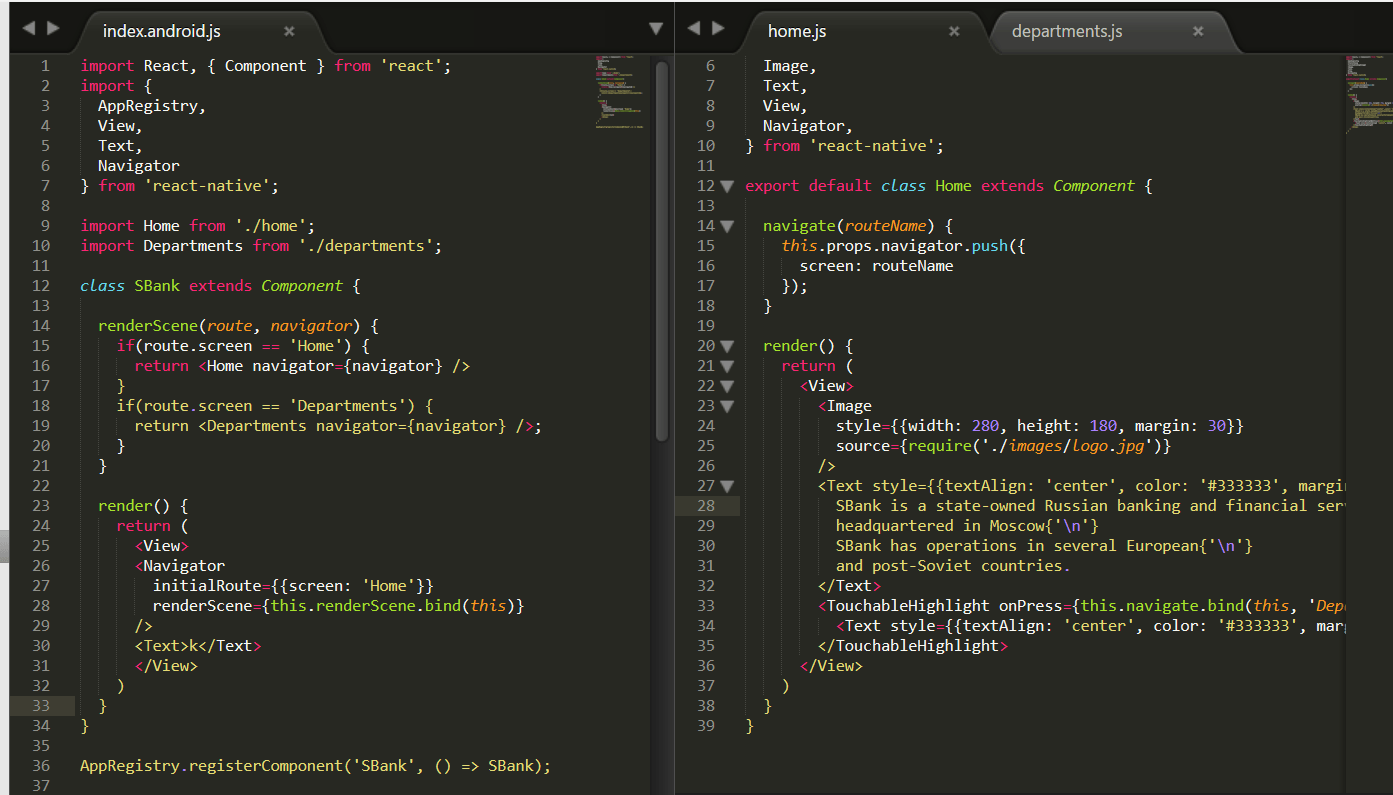This screenshot has height=795, width=1393.
Task: Click the next-tab arrow in the left pane
Action: 53,28
